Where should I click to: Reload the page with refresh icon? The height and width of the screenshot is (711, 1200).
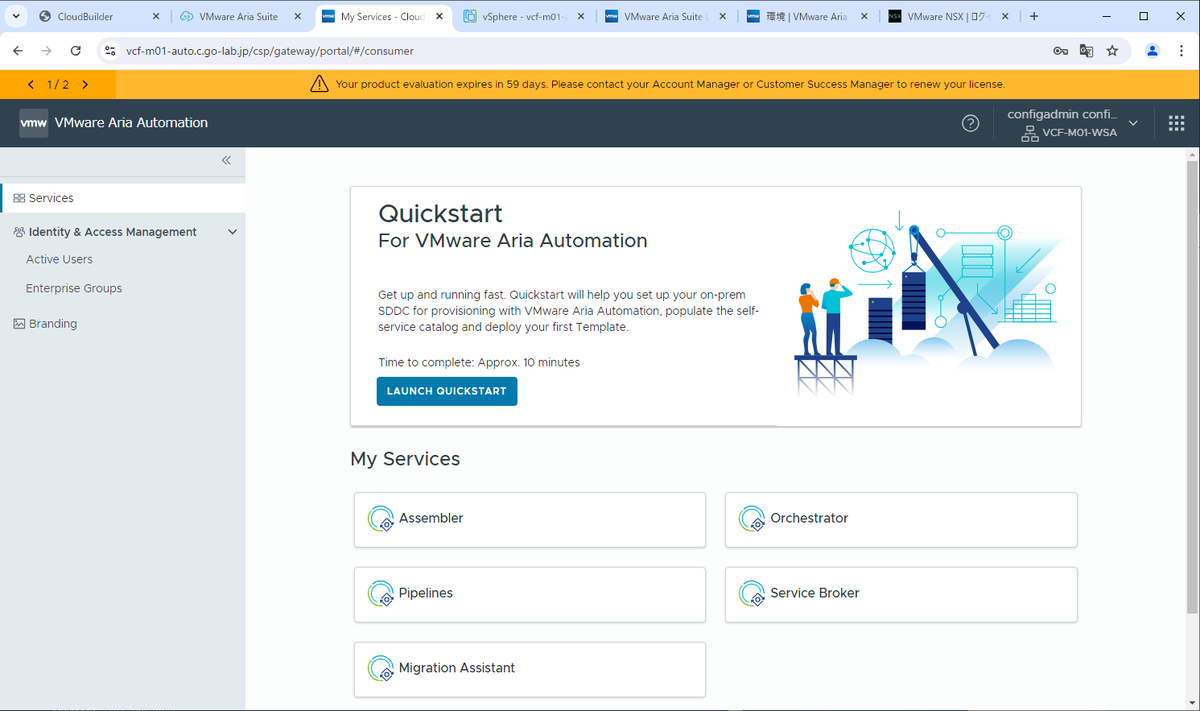(x=76, y=51)
